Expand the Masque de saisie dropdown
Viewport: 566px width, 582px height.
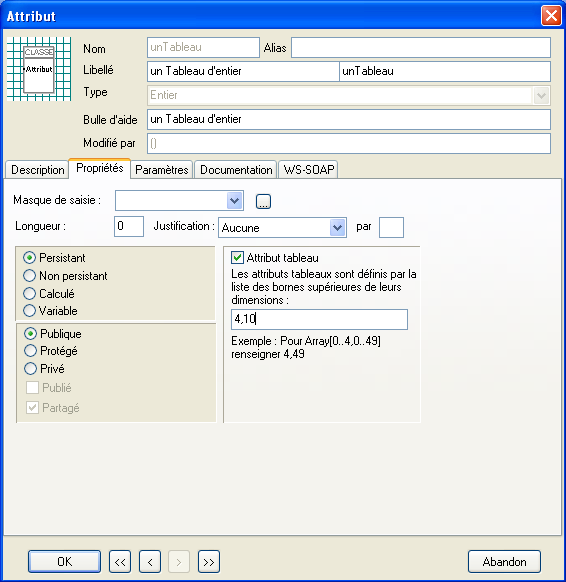[235, 201]
